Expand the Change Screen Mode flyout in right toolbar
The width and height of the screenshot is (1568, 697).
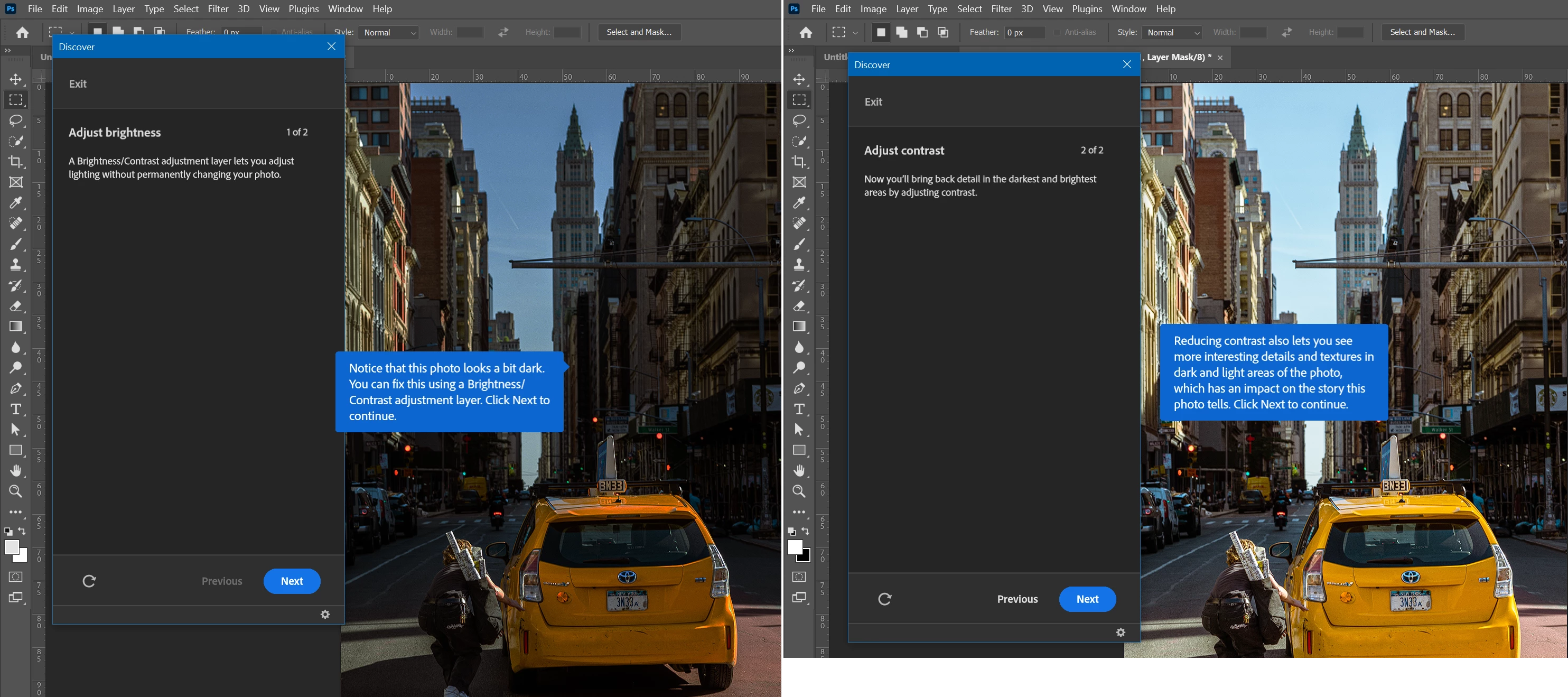(799, 597)
